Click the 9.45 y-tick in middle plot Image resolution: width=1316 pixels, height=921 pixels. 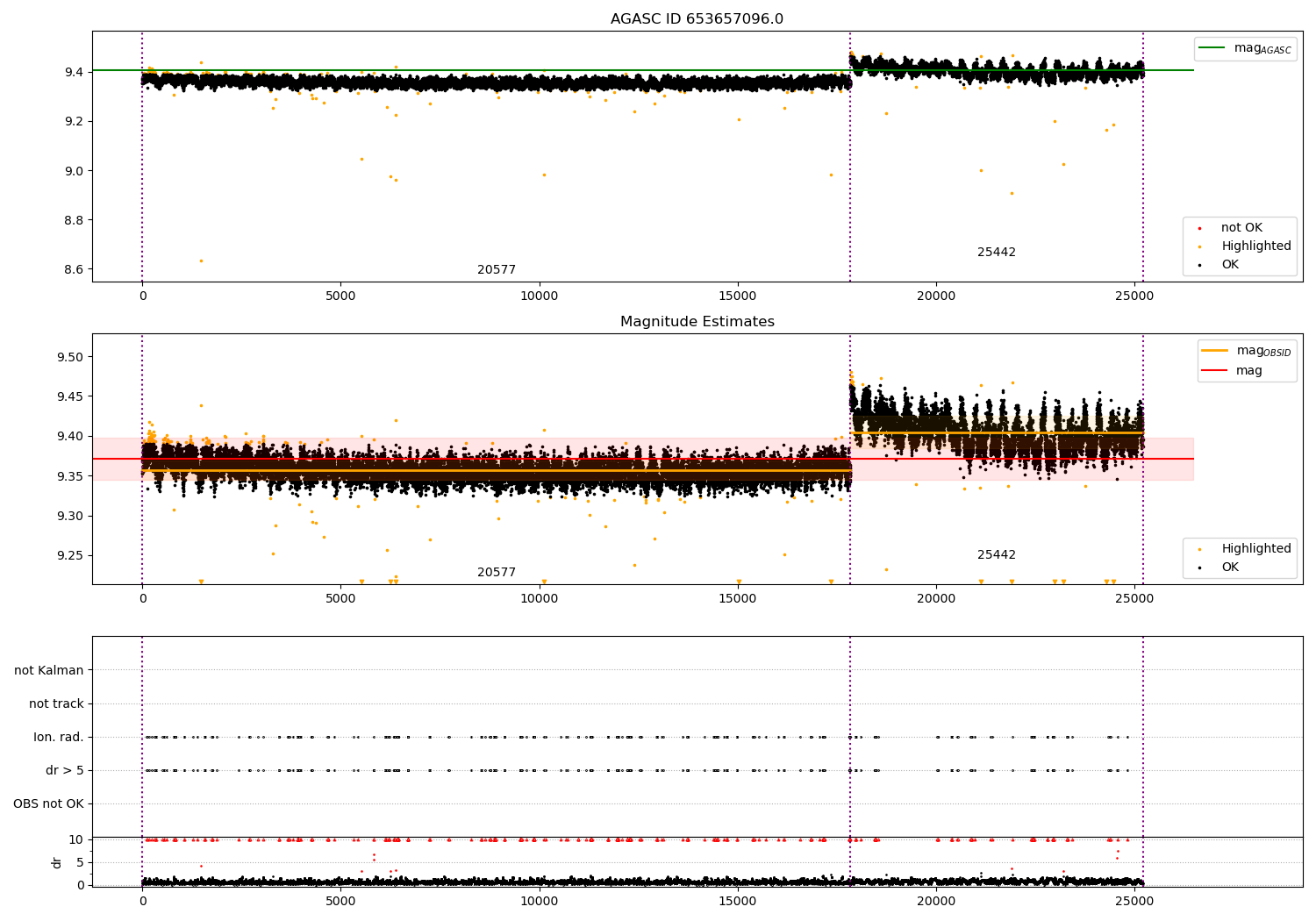70,396
